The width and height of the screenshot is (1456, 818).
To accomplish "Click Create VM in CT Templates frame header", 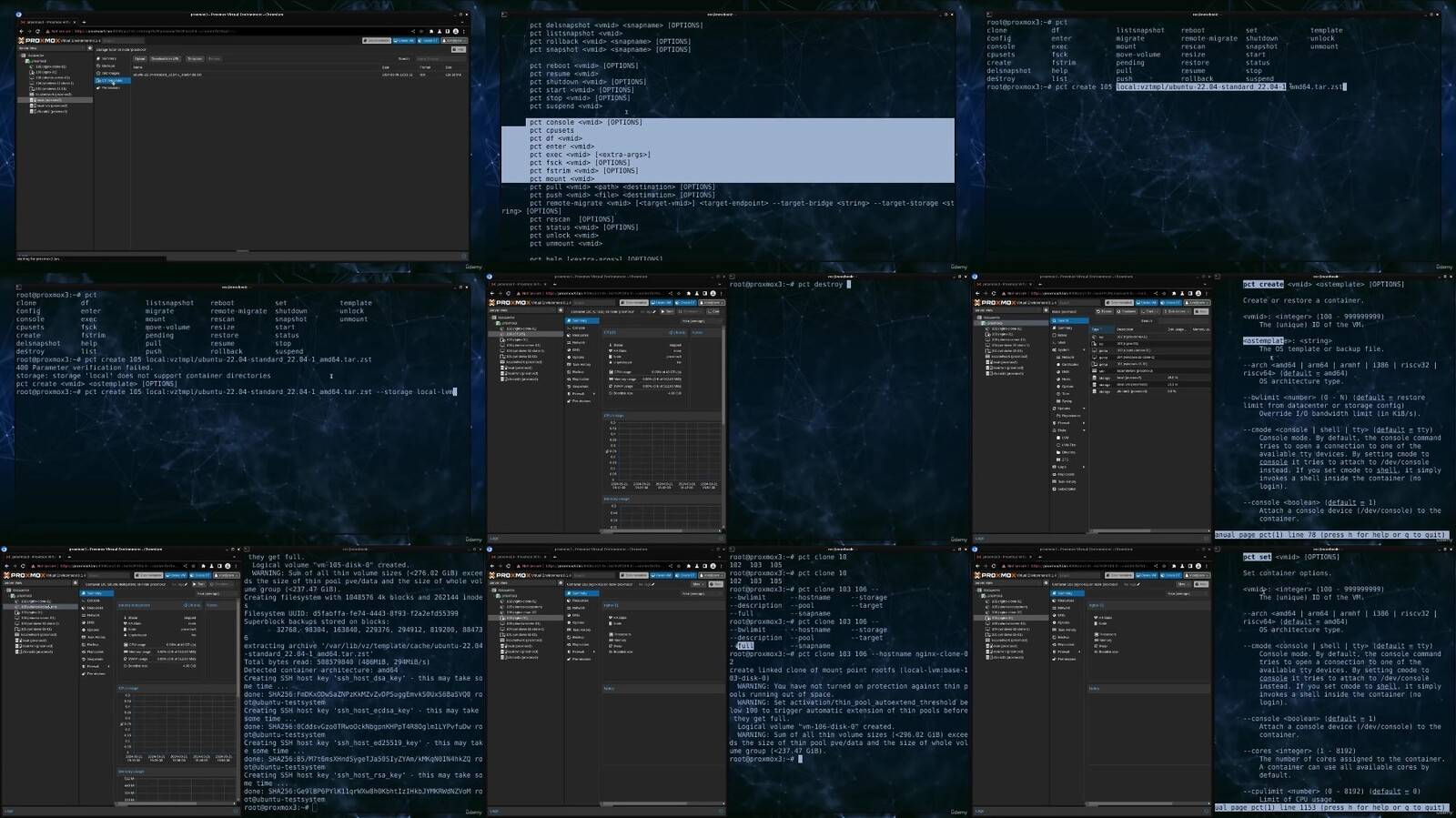I will tap(404, 41).
